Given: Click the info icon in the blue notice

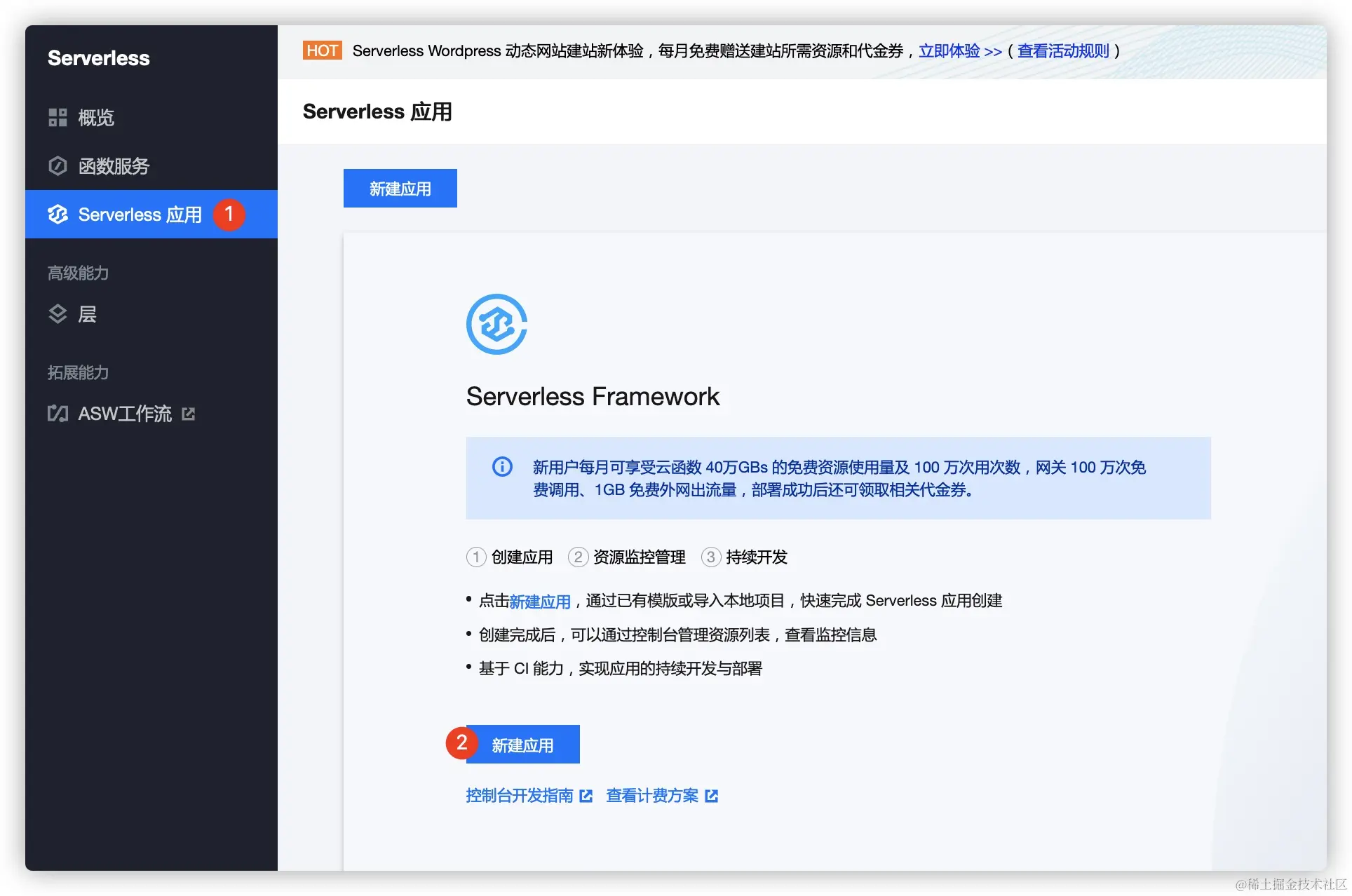Looking at the screenshot, I should click(502, 467).
